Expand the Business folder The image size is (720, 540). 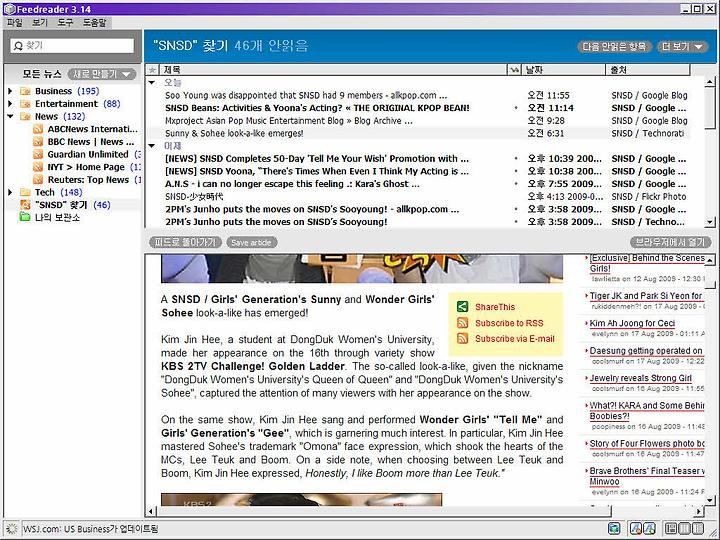[x=10, y=91]
